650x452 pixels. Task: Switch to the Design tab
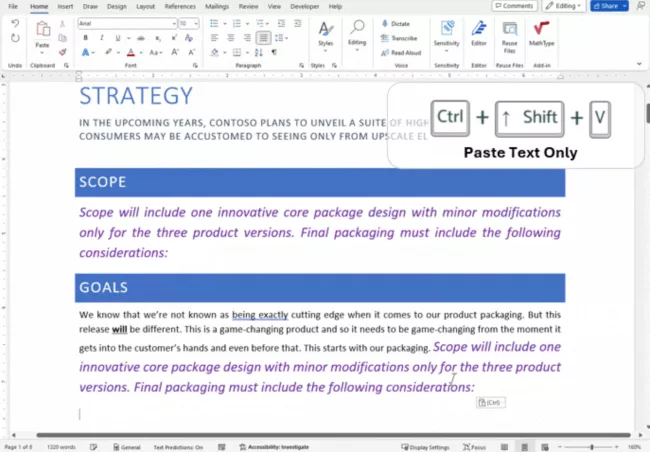[x=116, y=6]
